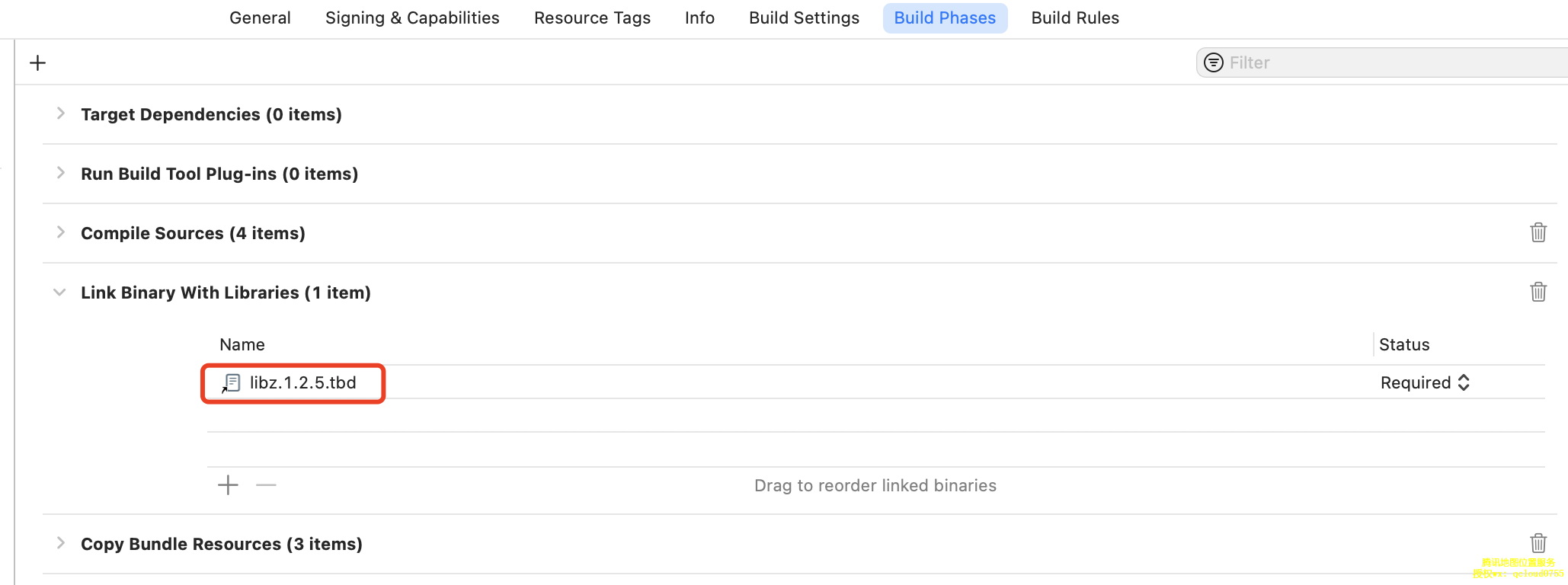Click the libz.1.2.5.tbd file icon
This screenshot has height=585, width=1568.
(232, 383)
